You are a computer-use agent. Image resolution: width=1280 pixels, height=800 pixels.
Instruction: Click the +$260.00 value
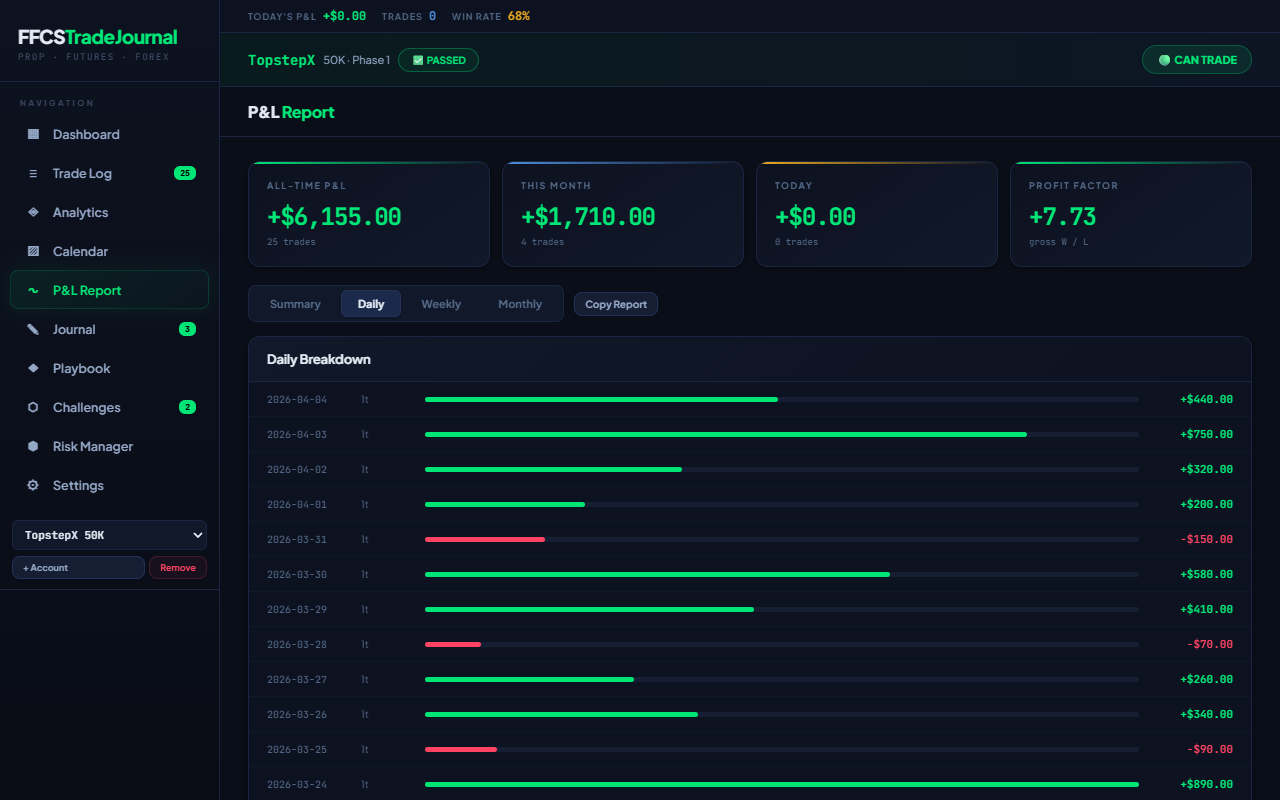tap(1206, 679)
